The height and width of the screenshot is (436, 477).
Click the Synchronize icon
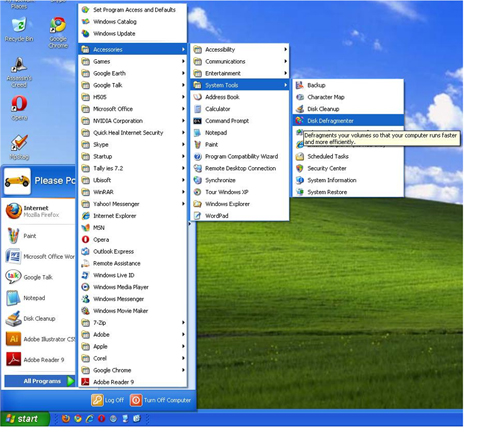pos(198,180)
